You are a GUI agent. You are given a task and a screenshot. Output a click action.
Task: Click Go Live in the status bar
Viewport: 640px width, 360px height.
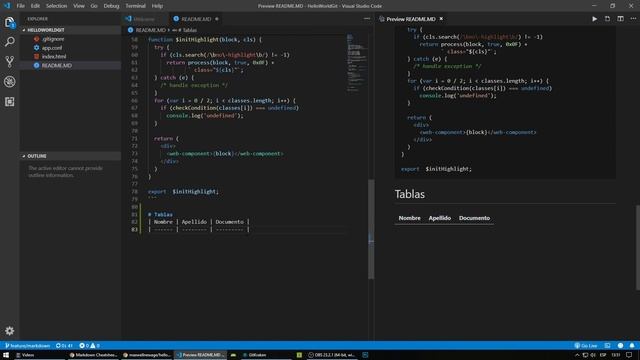tap(586, 346)
